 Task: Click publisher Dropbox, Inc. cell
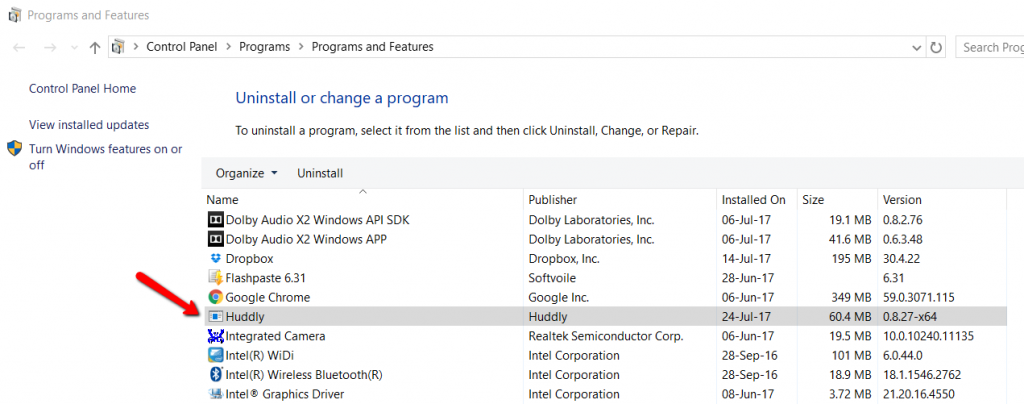564,258
